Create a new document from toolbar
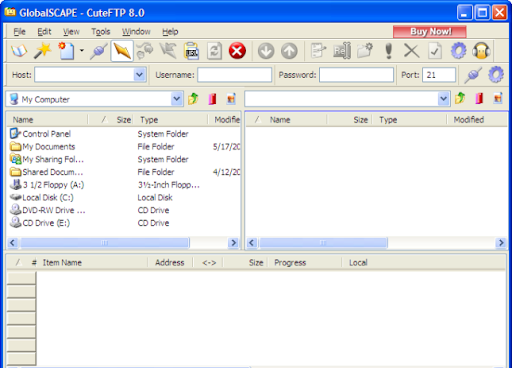The image size is (512, 368). [66, 51]
